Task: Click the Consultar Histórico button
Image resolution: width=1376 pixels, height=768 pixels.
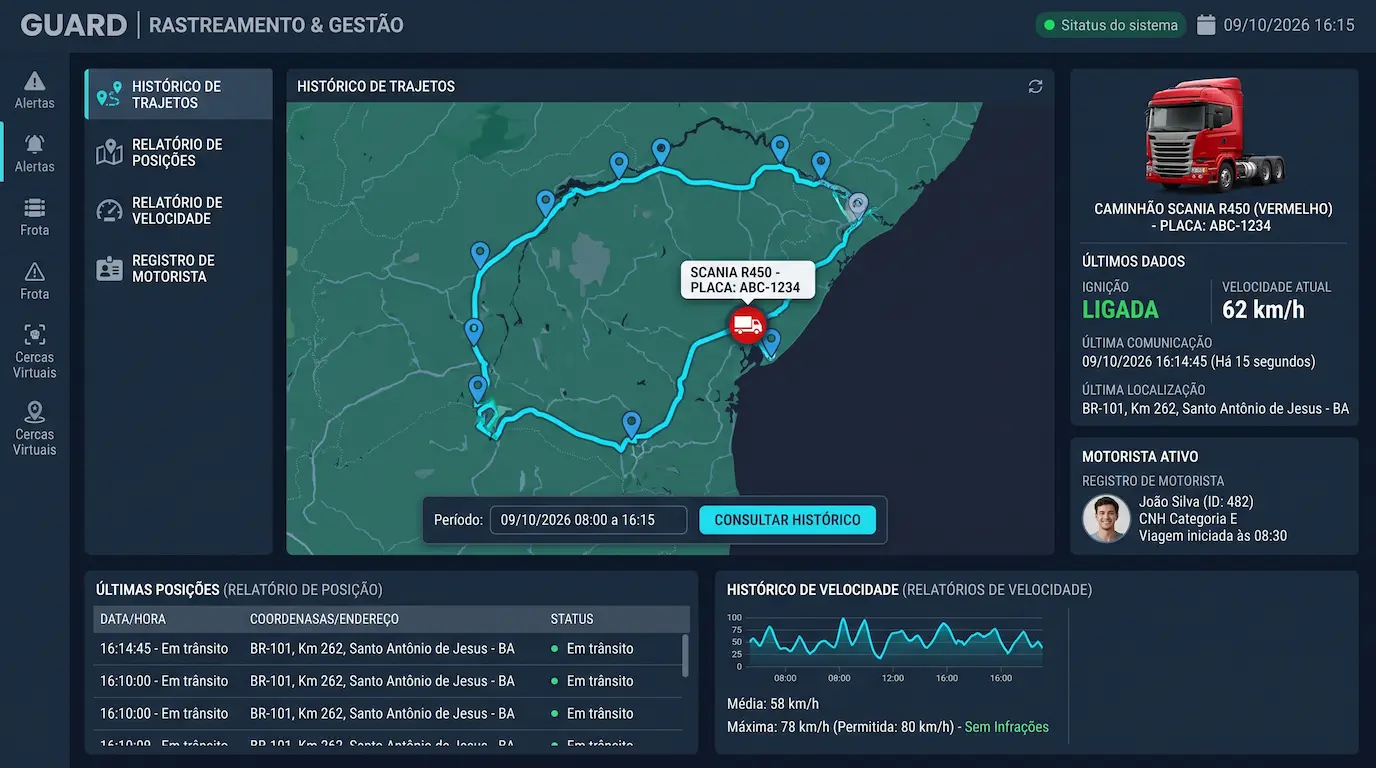Action: pos(787,520)
